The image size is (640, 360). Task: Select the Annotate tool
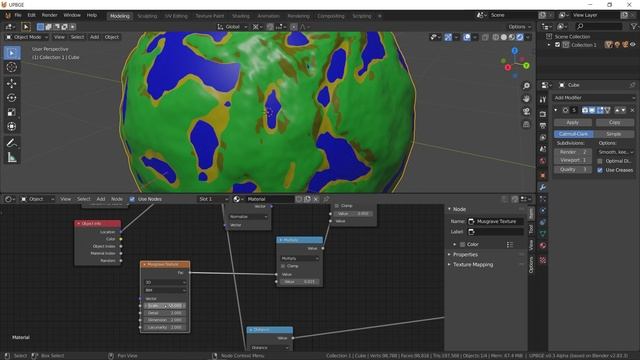(x=12, y=143)
